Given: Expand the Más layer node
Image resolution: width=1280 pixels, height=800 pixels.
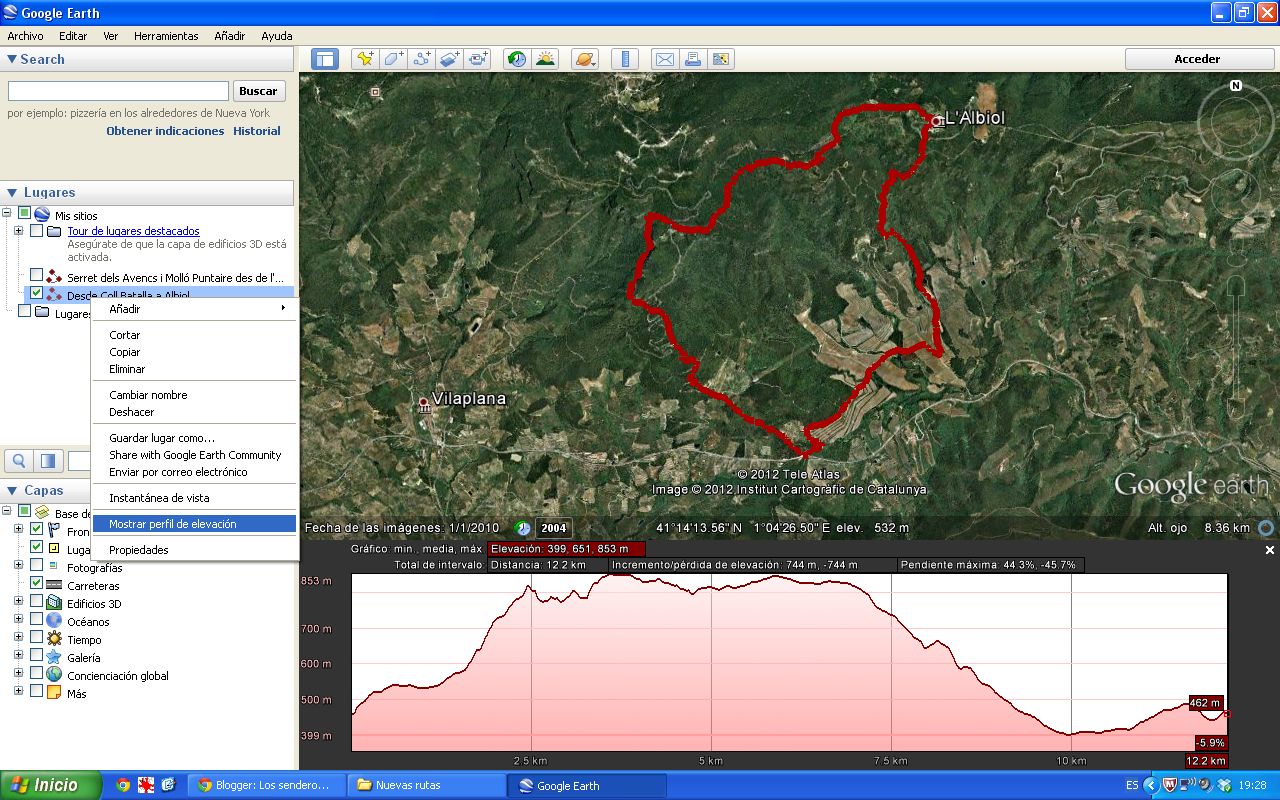Looking at the screenshot, I should click(x=18, y=691).
